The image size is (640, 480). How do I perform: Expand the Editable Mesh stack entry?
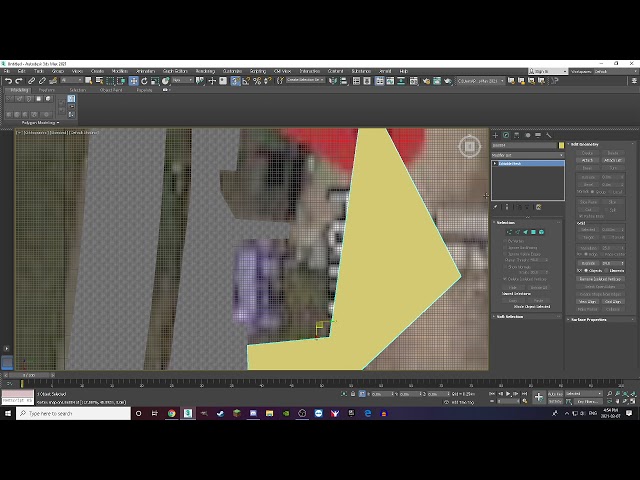point(495,163)
